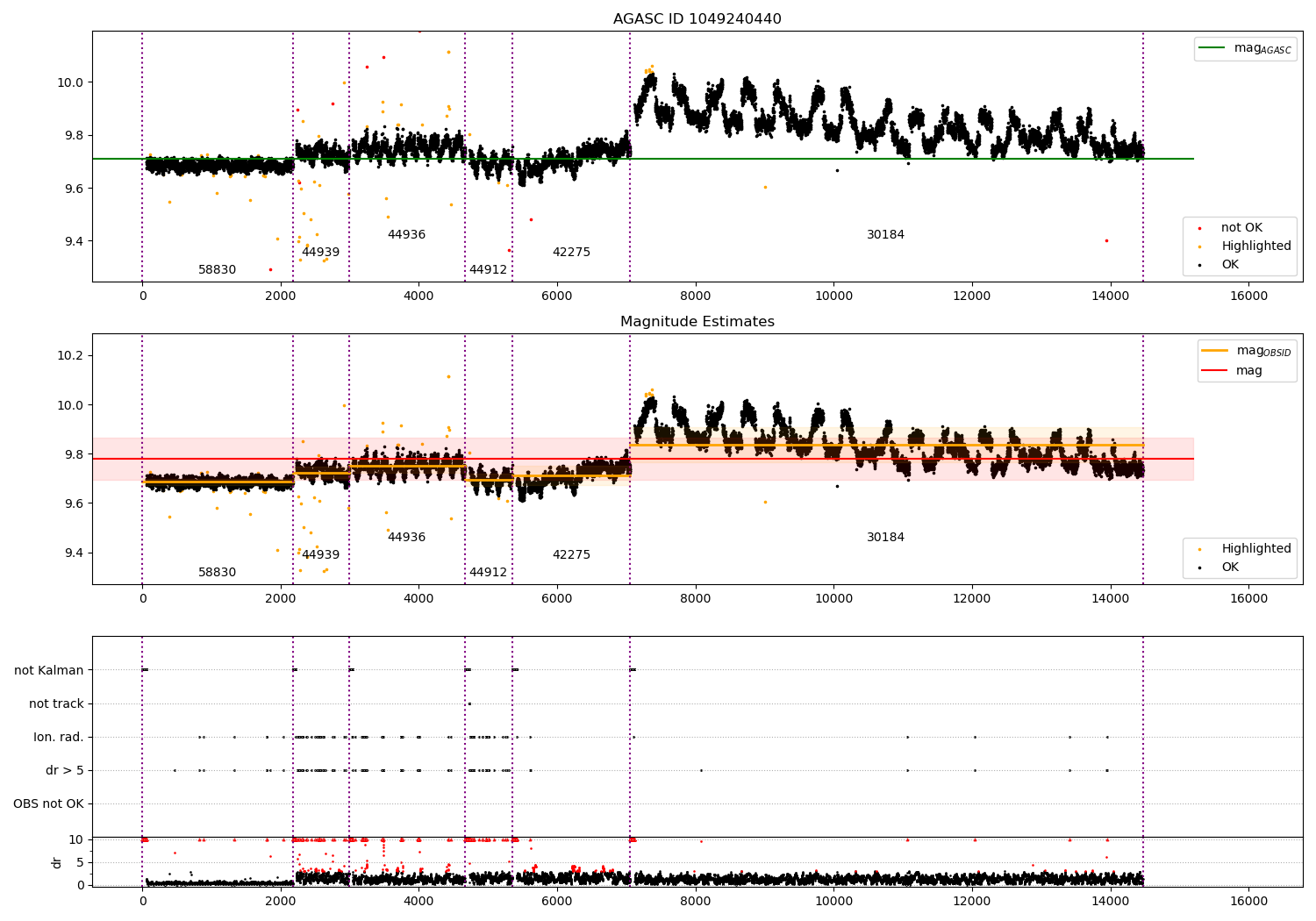The height and width of the screenshot is (921, 1316).
Task: Click the plot title 'AGASC ID 1049240440'
Action: (x=697, y=19)
